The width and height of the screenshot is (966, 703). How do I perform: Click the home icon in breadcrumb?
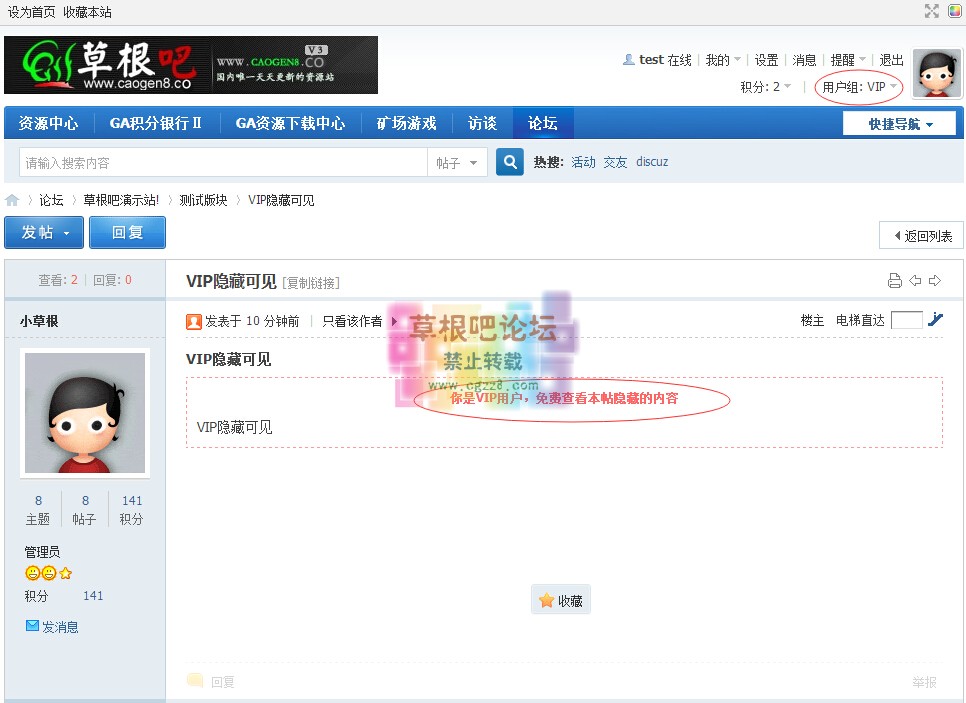(x=12, y=200)
